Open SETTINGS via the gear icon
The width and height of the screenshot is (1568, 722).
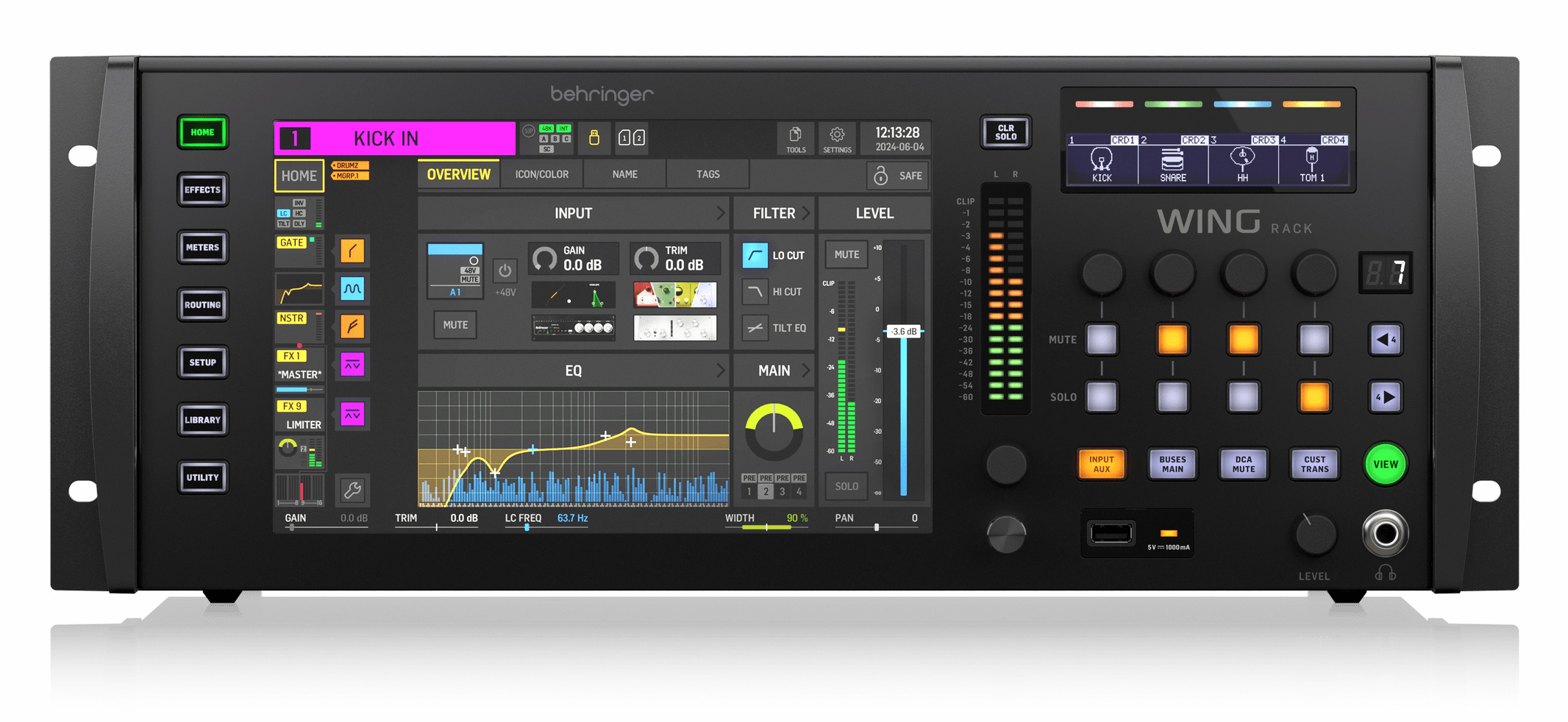[x=837, y=138]
